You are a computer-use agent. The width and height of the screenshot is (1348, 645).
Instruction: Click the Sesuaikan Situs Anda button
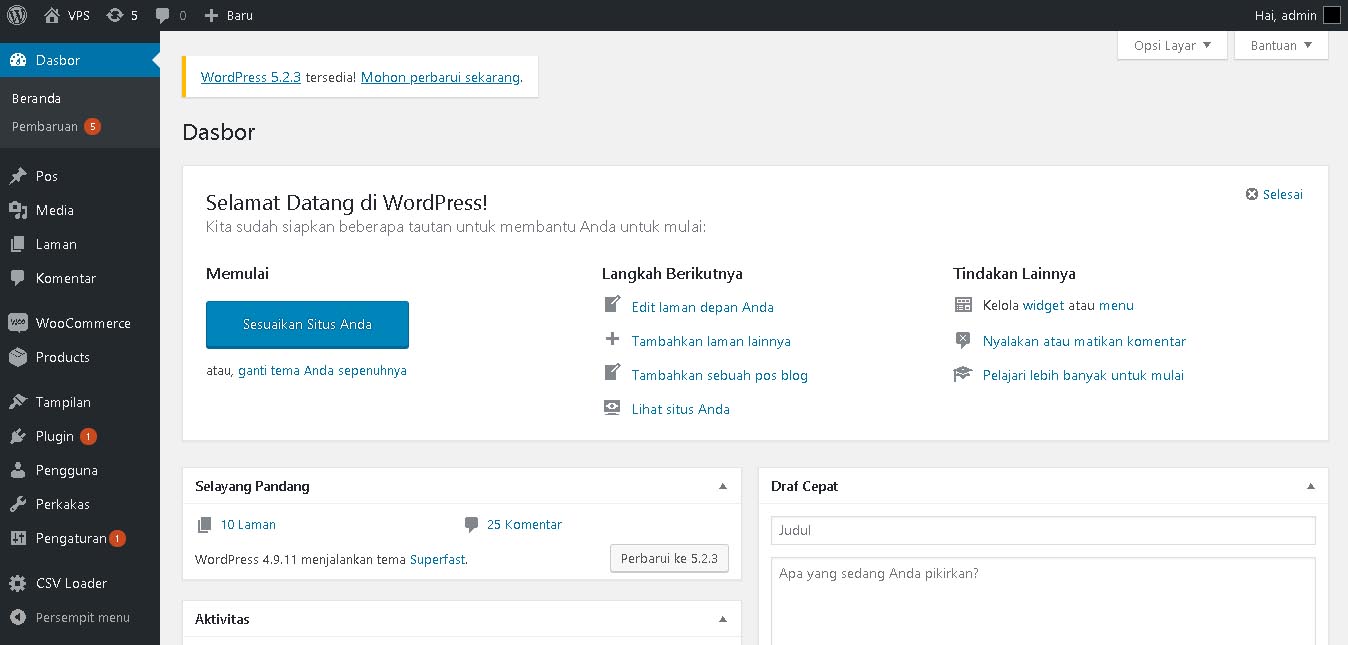pyautogui.click(x=307, y=324)
